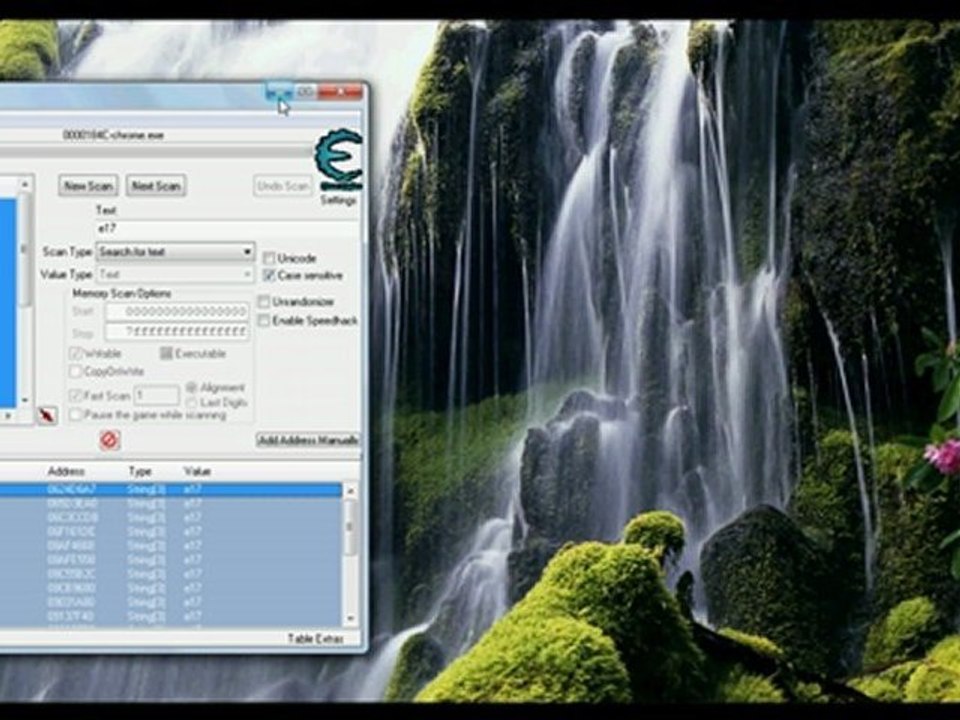Click the Add Address Manually button

307,440
